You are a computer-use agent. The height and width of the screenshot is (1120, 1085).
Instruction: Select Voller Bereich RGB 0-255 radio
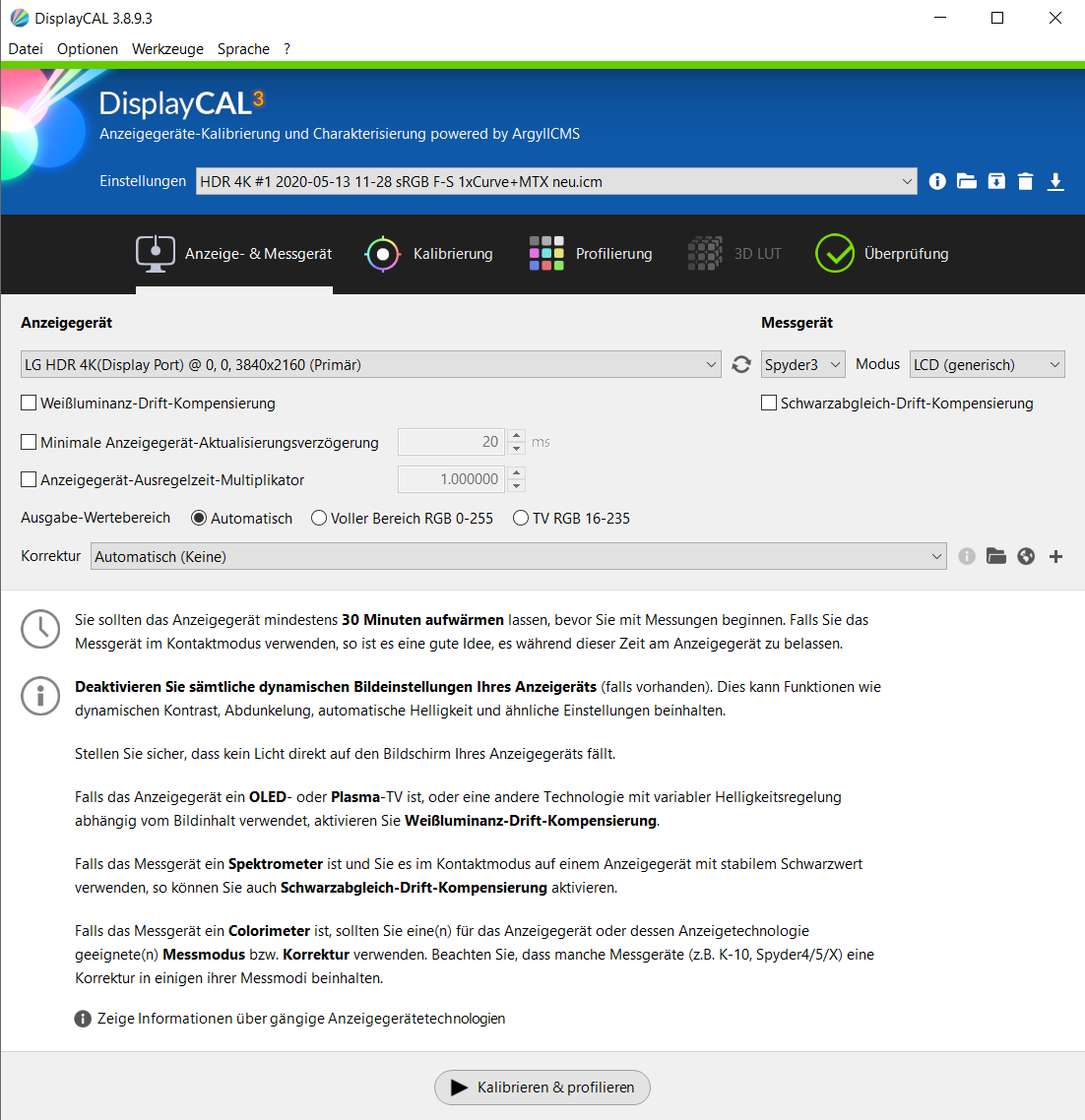tap(319, 518)
